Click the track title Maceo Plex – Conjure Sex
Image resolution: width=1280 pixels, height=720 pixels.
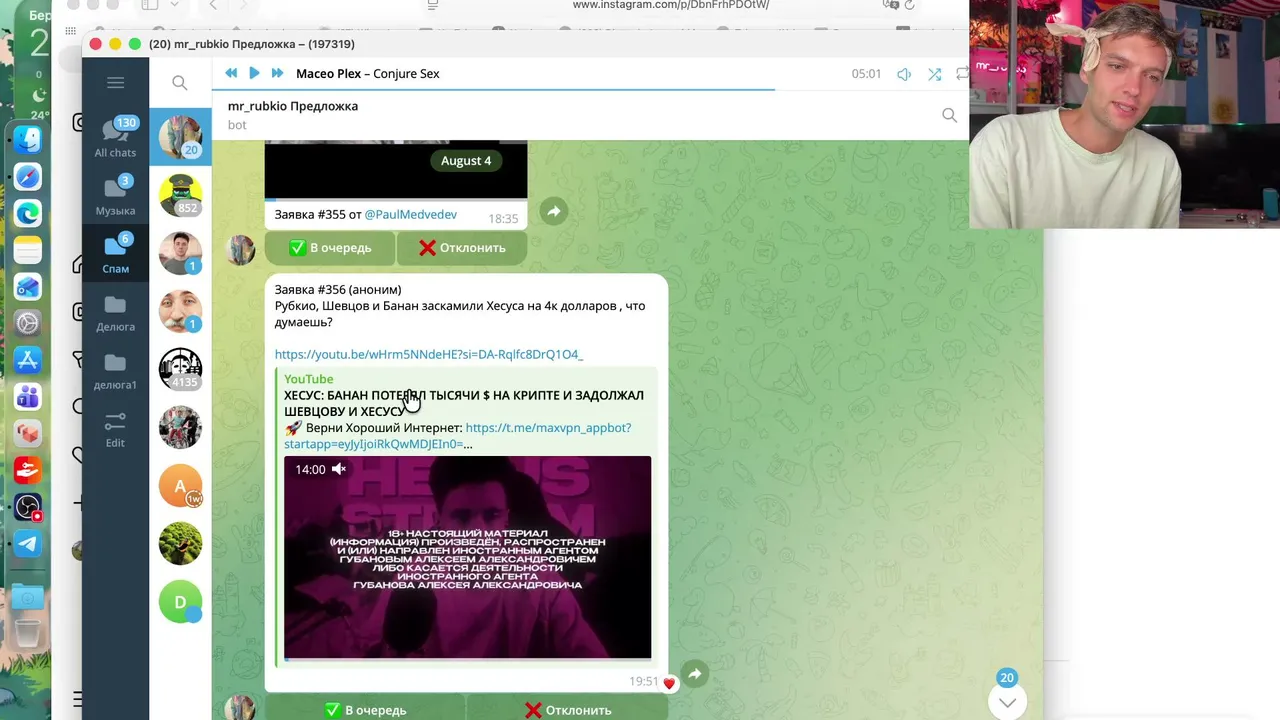(368, 73)
